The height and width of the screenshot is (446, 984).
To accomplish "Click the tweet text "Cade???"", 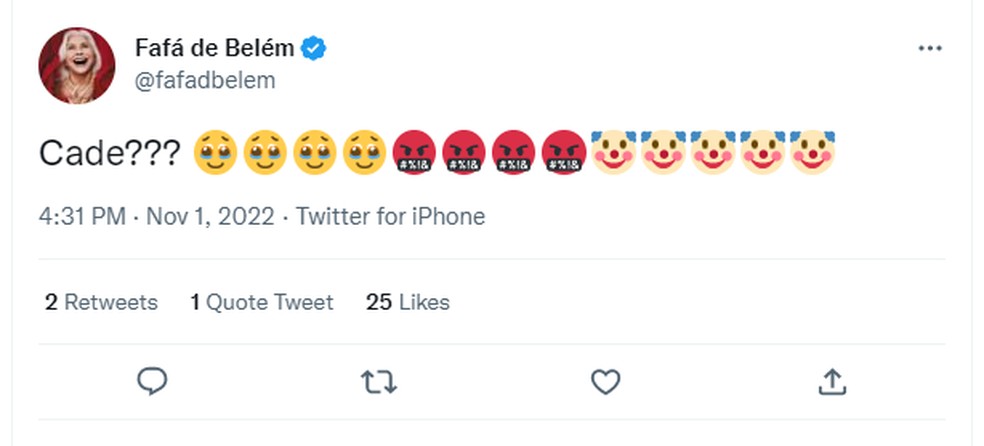I will pyautogui.click(x=110, y=153).
